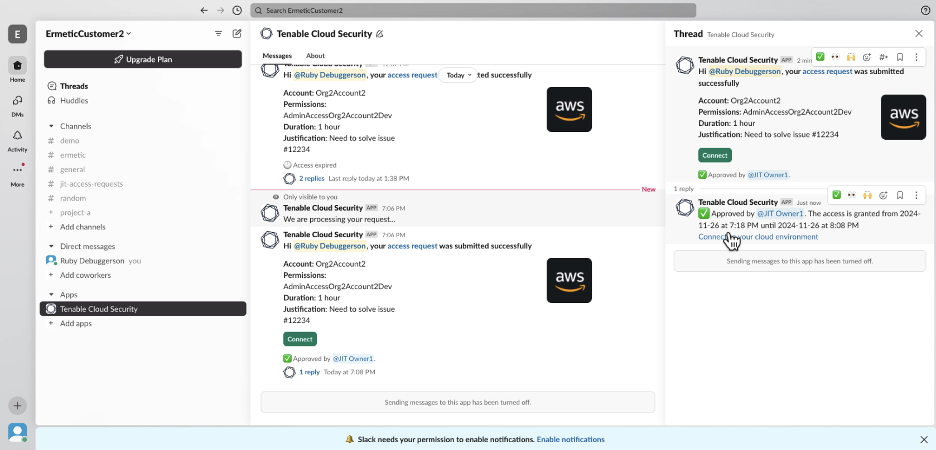This screenshot has height=450, width=936.
Task: Open add reaction picker on the thread reply
Action: (883, 195)
